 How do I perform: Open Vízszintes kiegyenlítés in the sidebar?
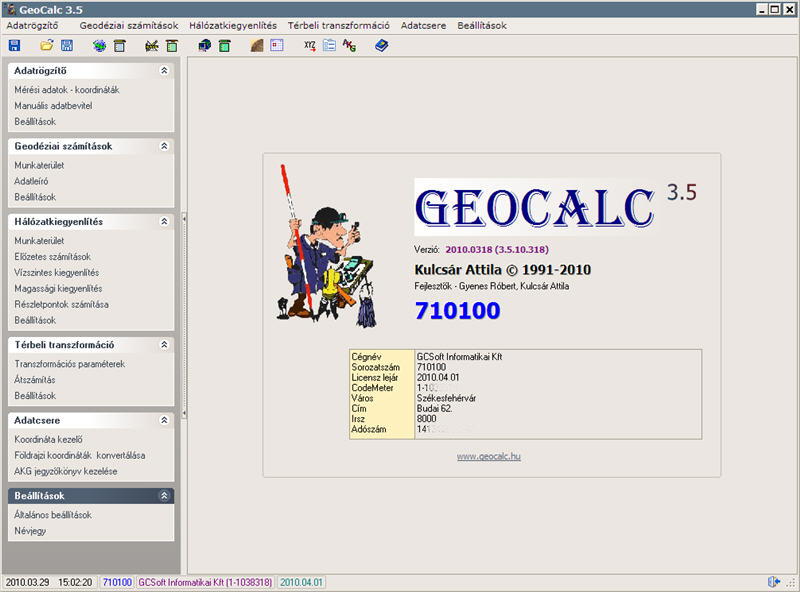pyautogui.click(x=57, y=273)
